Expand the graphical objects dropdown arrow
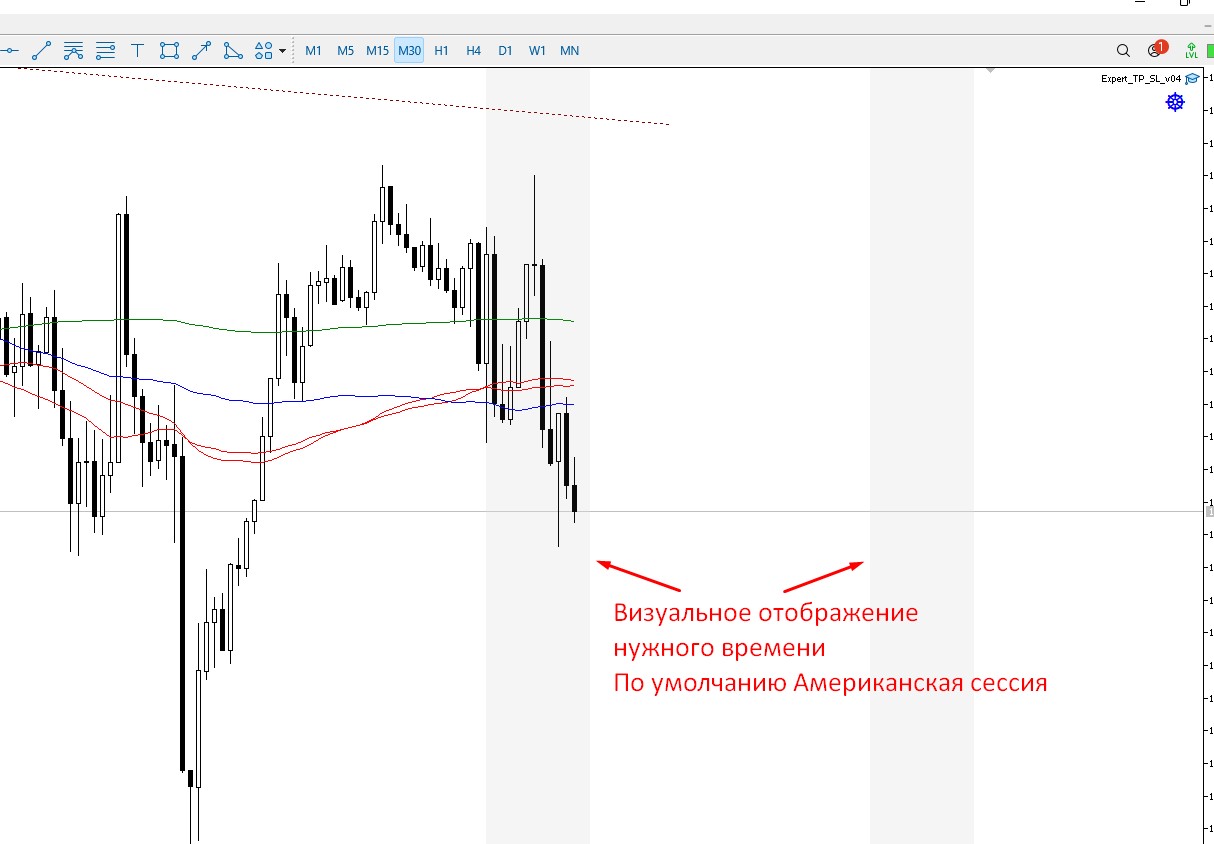1214x844 pixels. tap(283, 51)
